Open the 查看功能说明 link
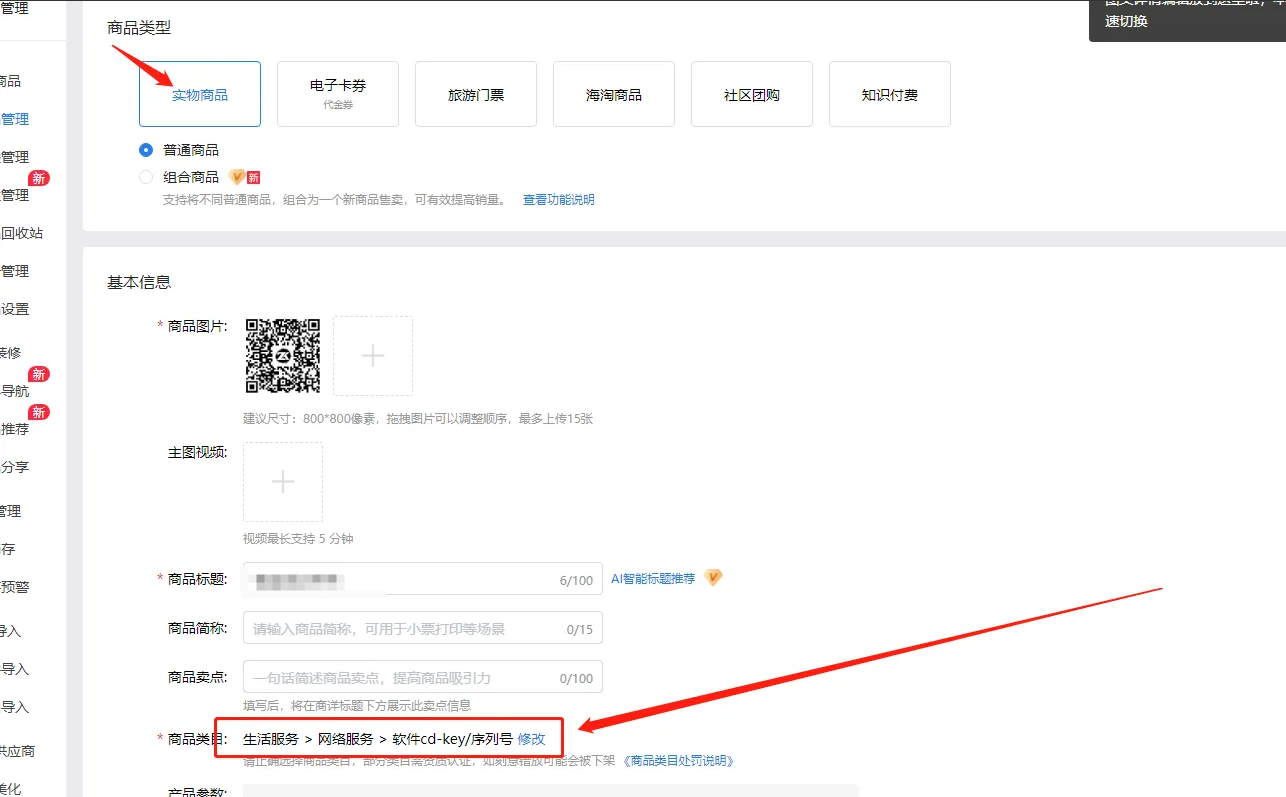Viewport: 1286px width, 797px height. click(x=558, y=199)
